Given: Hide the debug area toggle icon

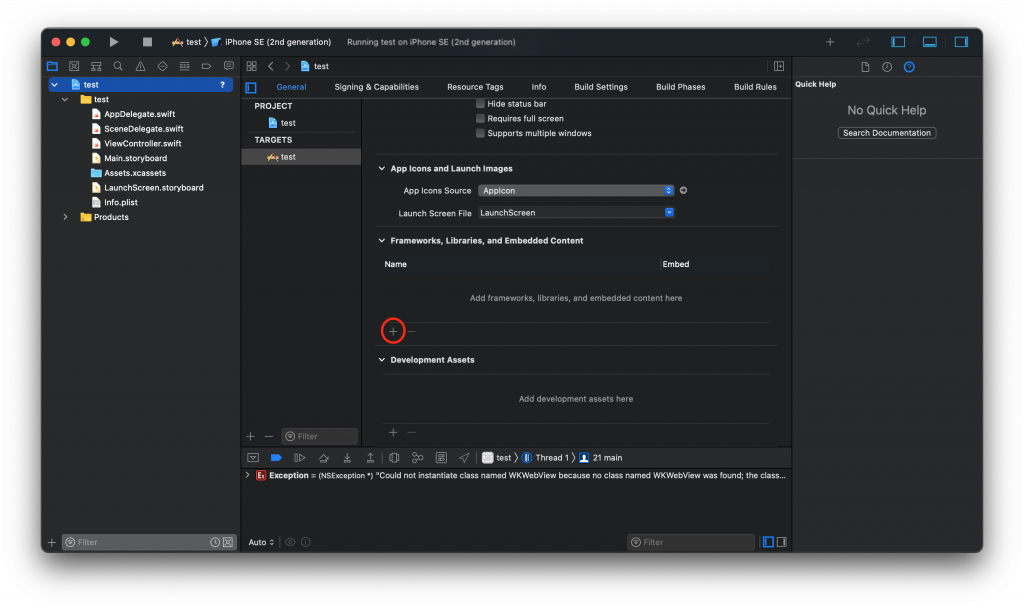Looking at the screenshot, I should pos(253,457).
